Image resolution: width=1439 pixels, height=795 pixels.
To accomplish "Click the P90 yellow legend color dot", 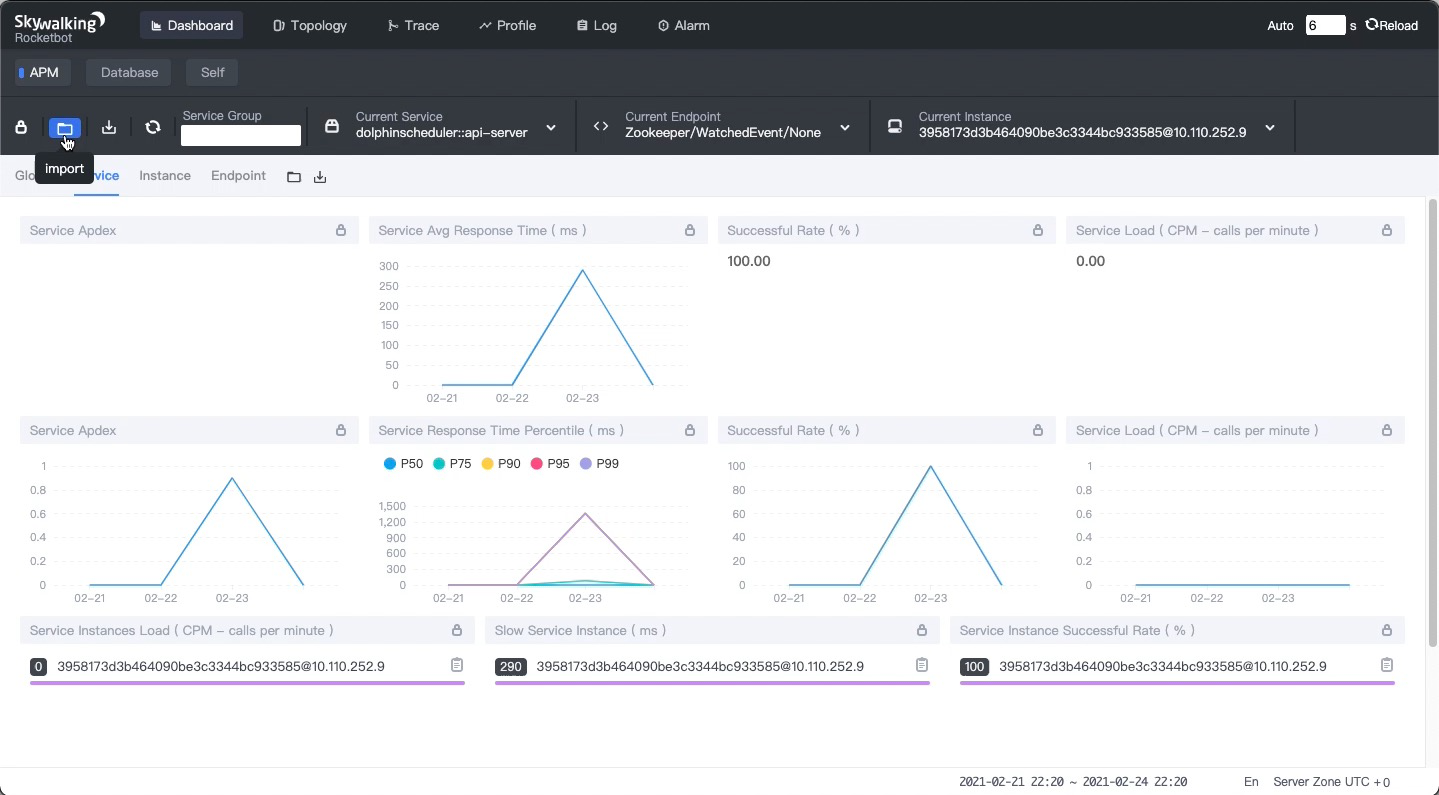I will [x=488, y=464].
